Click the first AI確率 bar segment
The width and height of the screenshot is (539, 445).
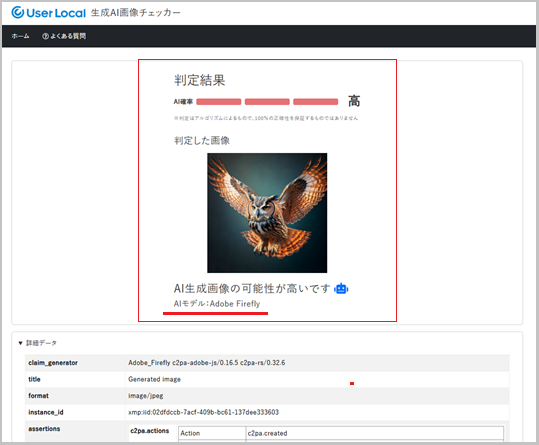point(219,102)
